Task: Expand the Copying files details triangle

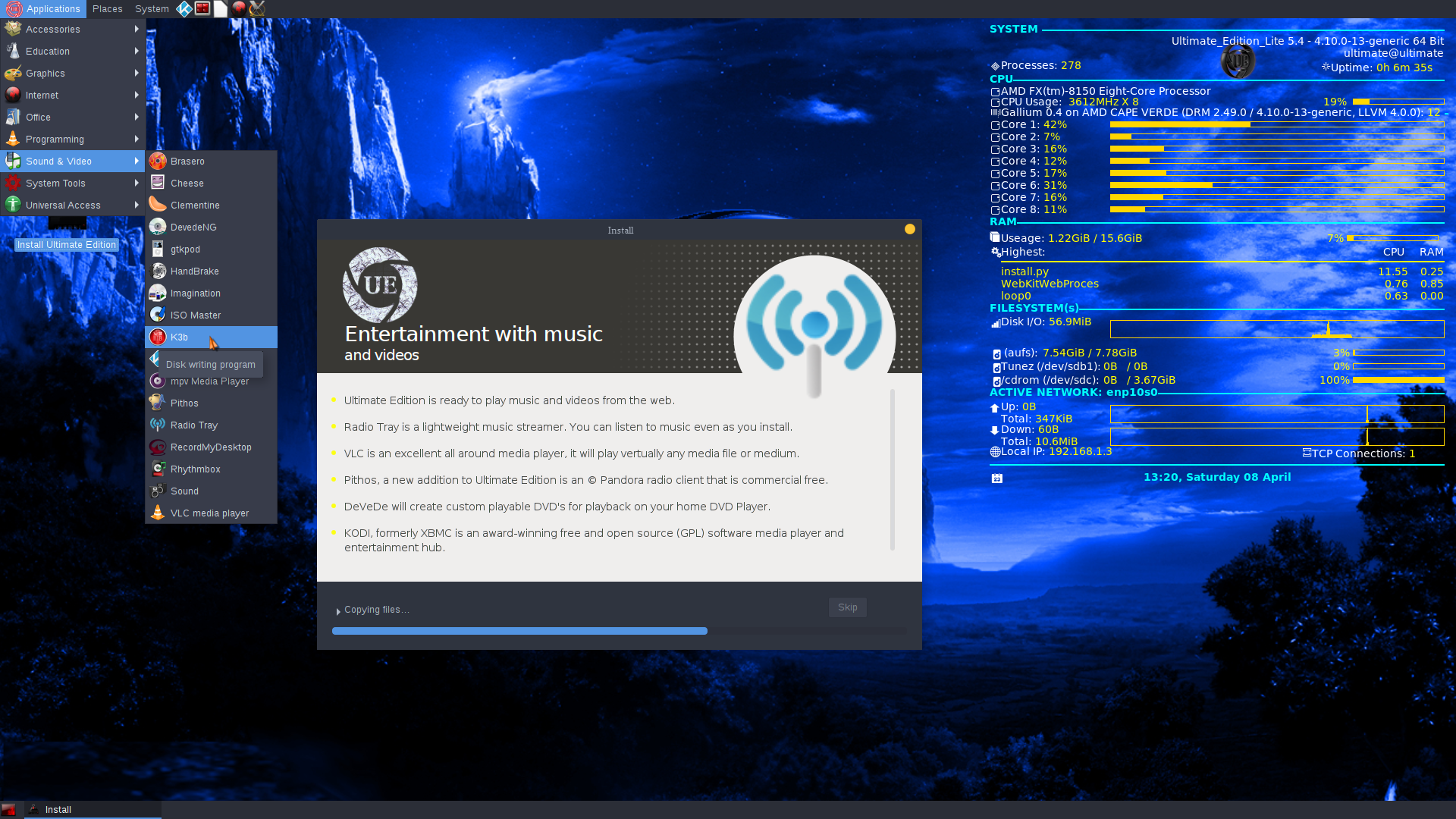Action: pos(338,611)
